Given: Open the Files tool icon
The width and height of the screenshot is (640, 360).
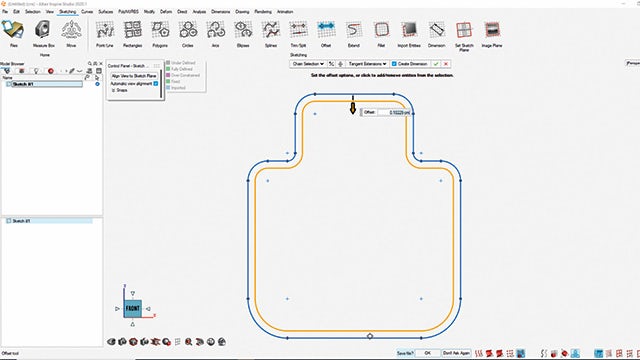Looking at the screenshot, I should tap(13, 30).
